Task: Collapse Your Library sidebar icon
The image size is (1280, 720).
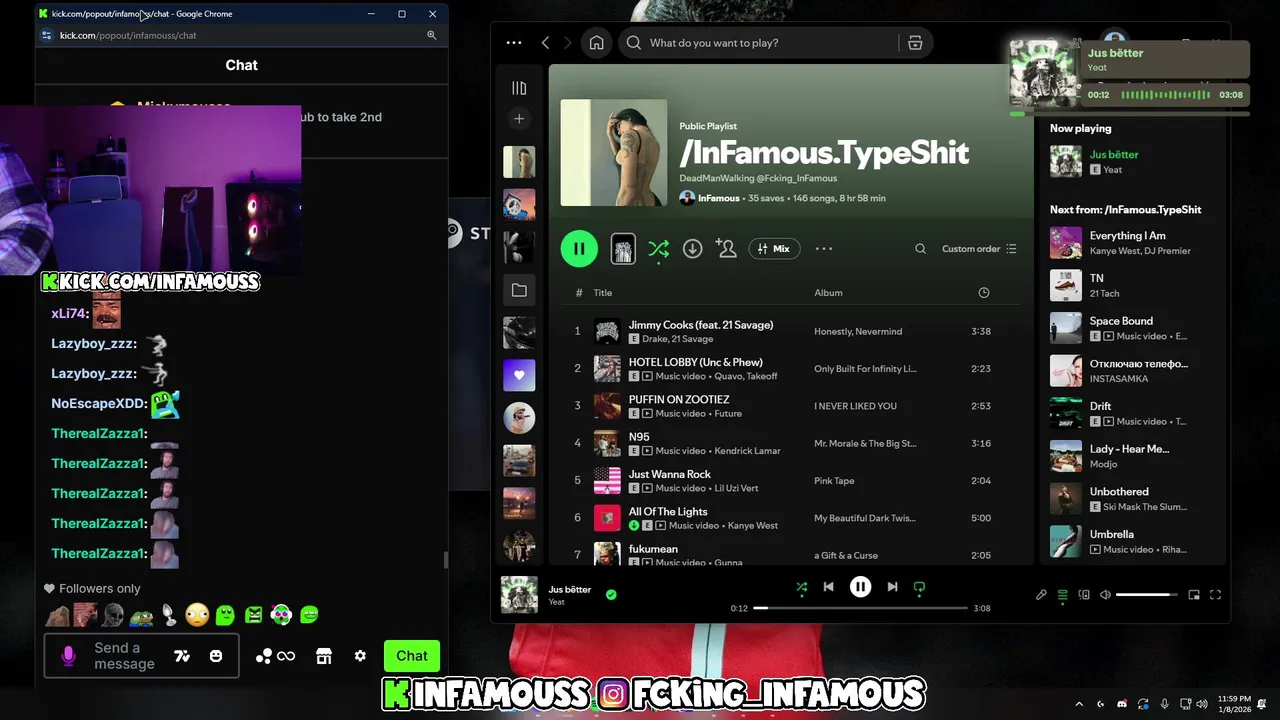Action: pos(519,88)
